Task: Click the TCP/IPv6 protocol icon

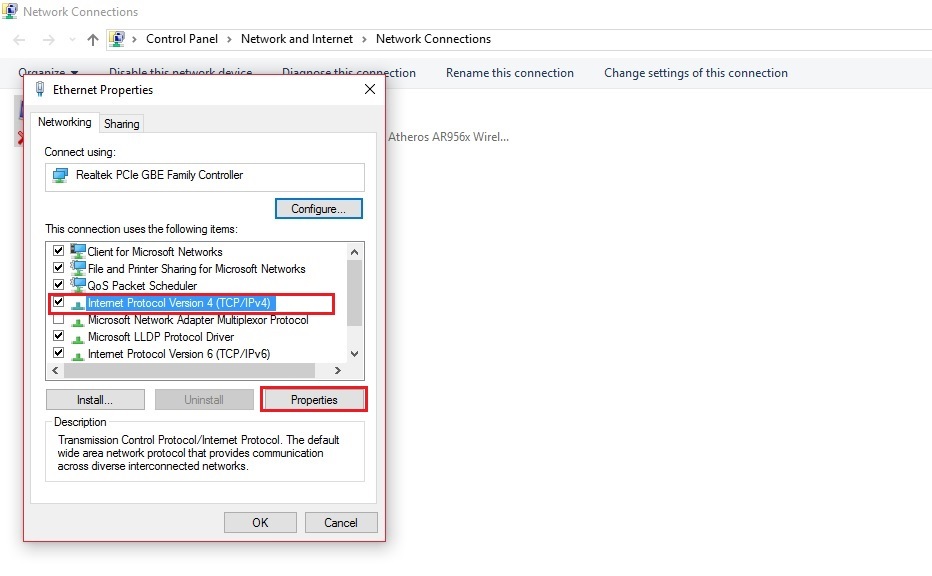Action: click(x=78, y=355)
